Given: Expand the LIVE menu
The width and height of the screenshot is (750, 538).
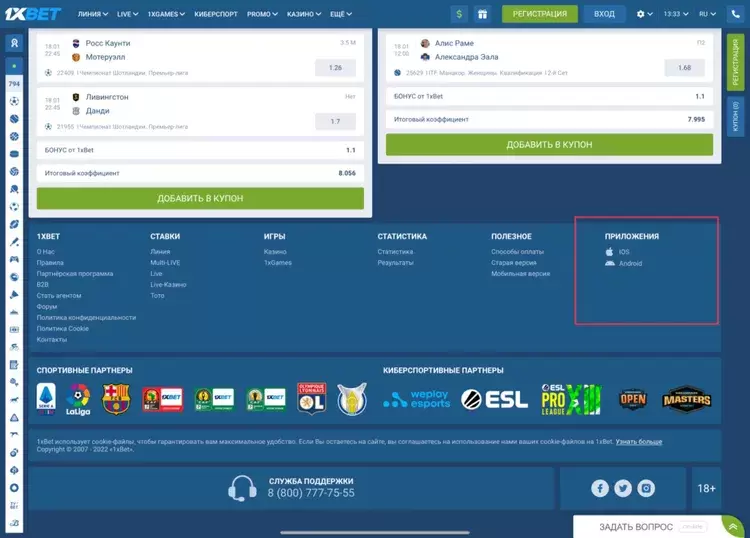Looking at the screenshot, I should pos(127,14).
